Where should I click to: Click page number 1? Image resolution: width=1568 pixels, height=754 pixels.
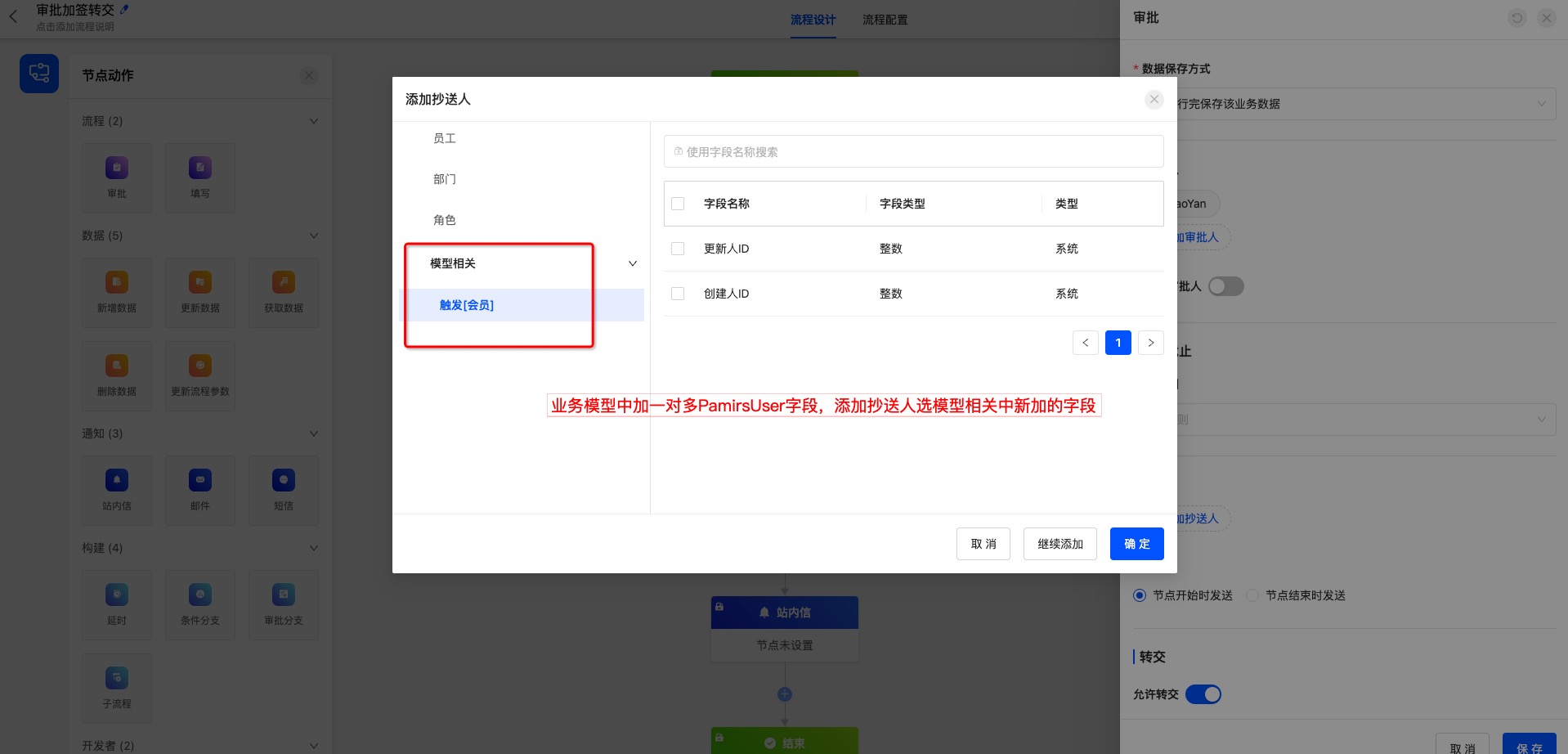(1118, 343)
